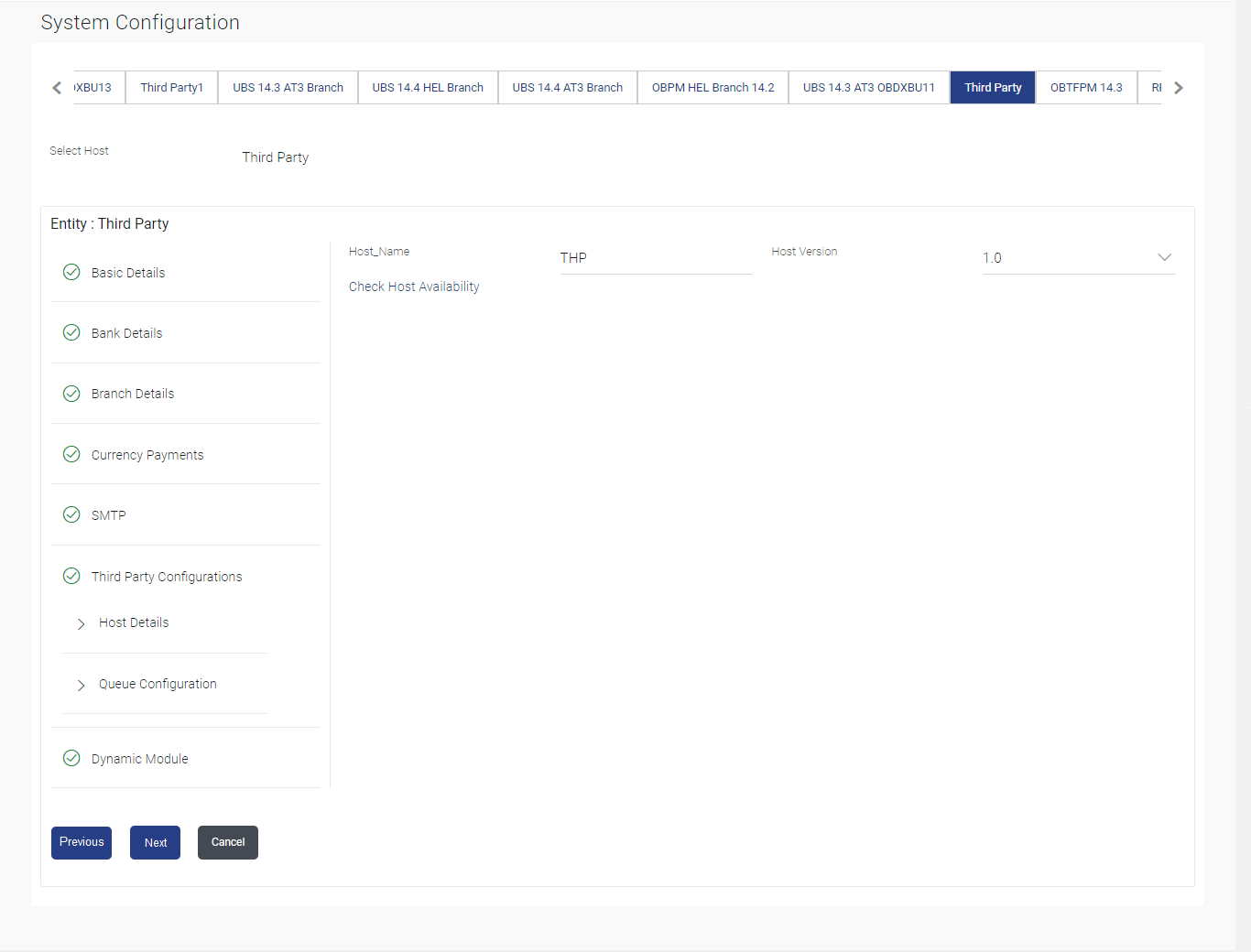The width and height of the screenshot is (1251, 952).
Task: Click the Select Host label
Action: pos(79,150)
